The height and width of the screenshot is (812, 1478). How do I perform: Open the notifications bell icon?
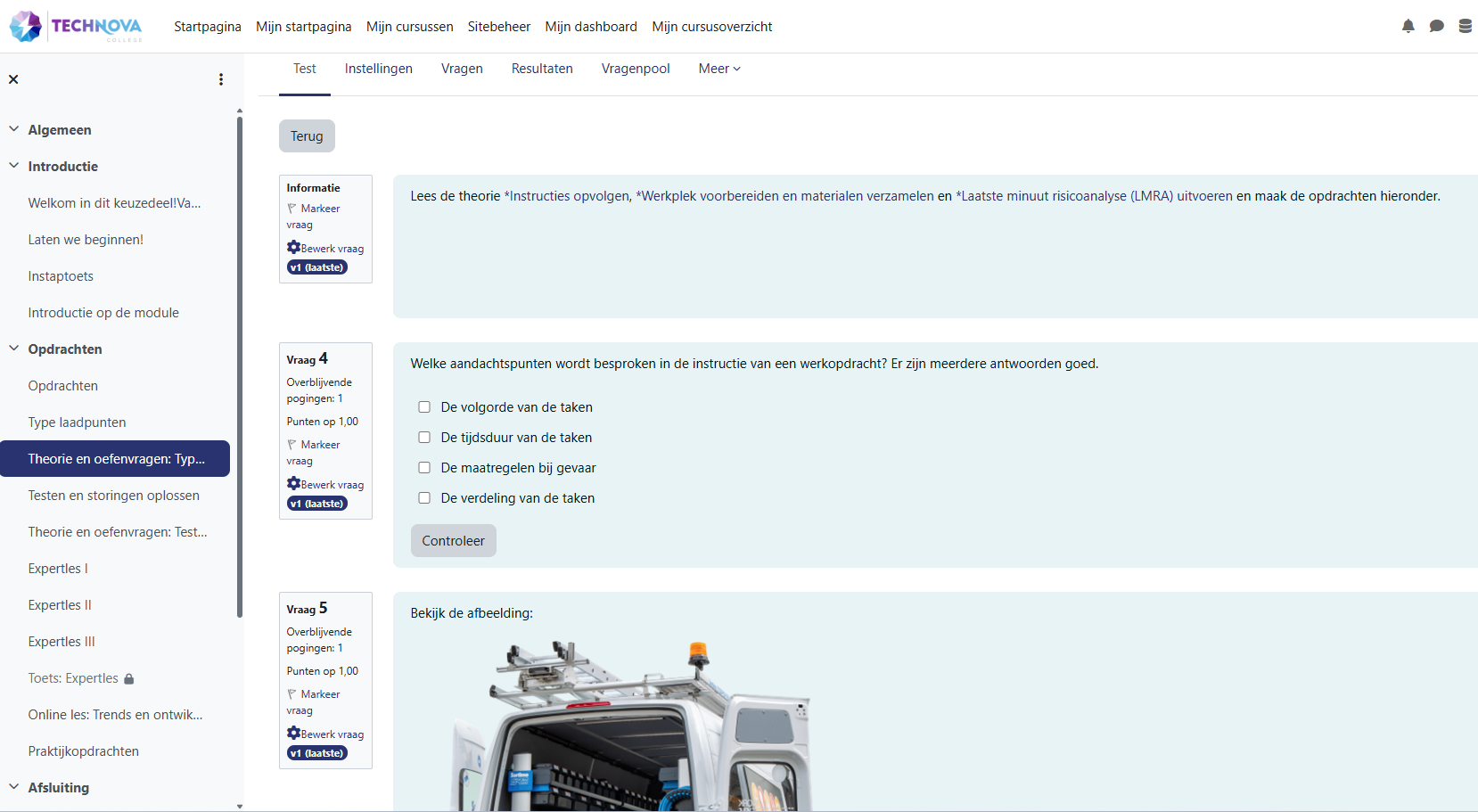pyautogui.click(x=1408, y=27)
